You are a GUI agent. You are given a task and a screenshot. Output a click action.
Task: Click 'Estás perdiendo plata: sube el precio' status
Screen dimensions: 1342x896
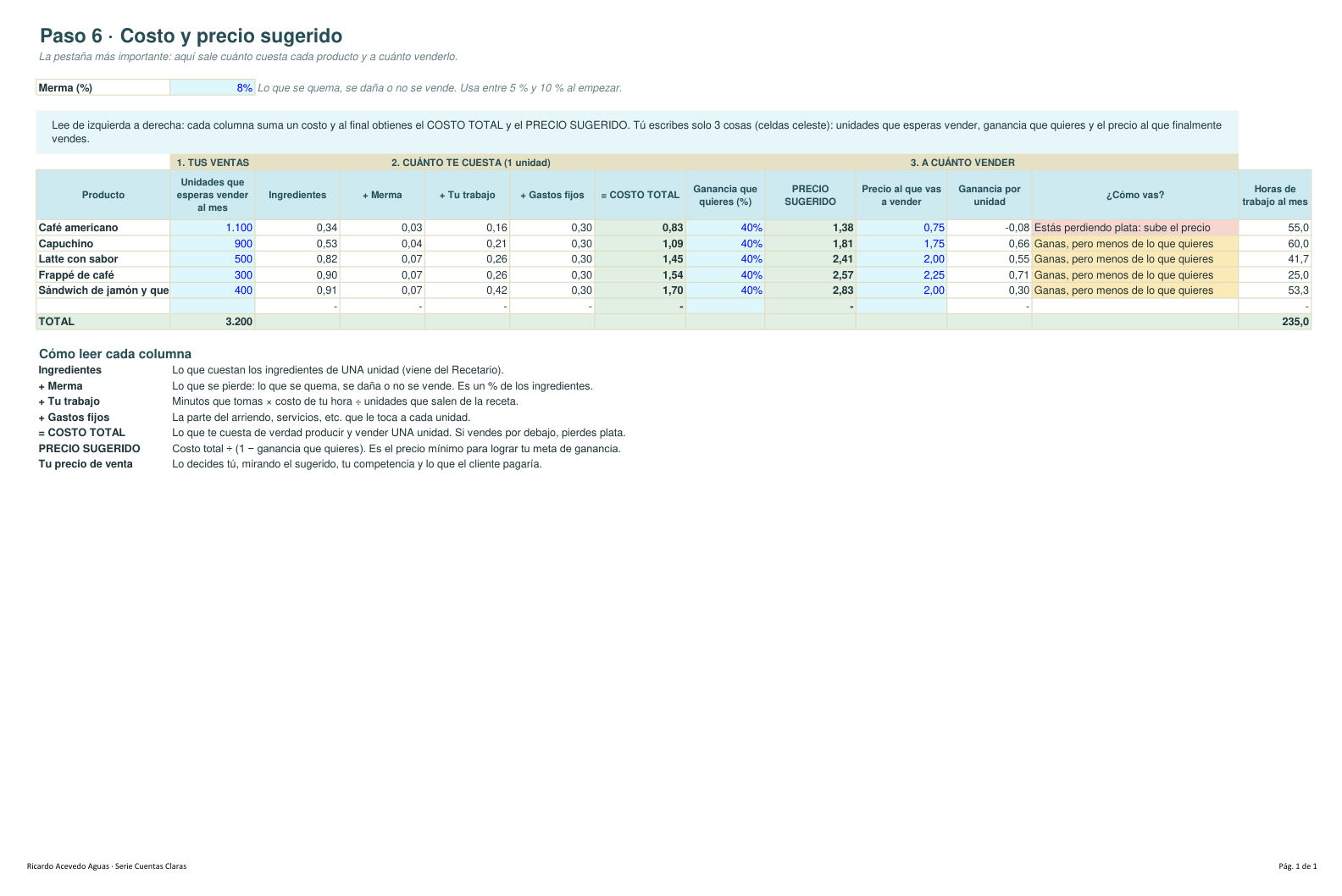(1135, 228)
